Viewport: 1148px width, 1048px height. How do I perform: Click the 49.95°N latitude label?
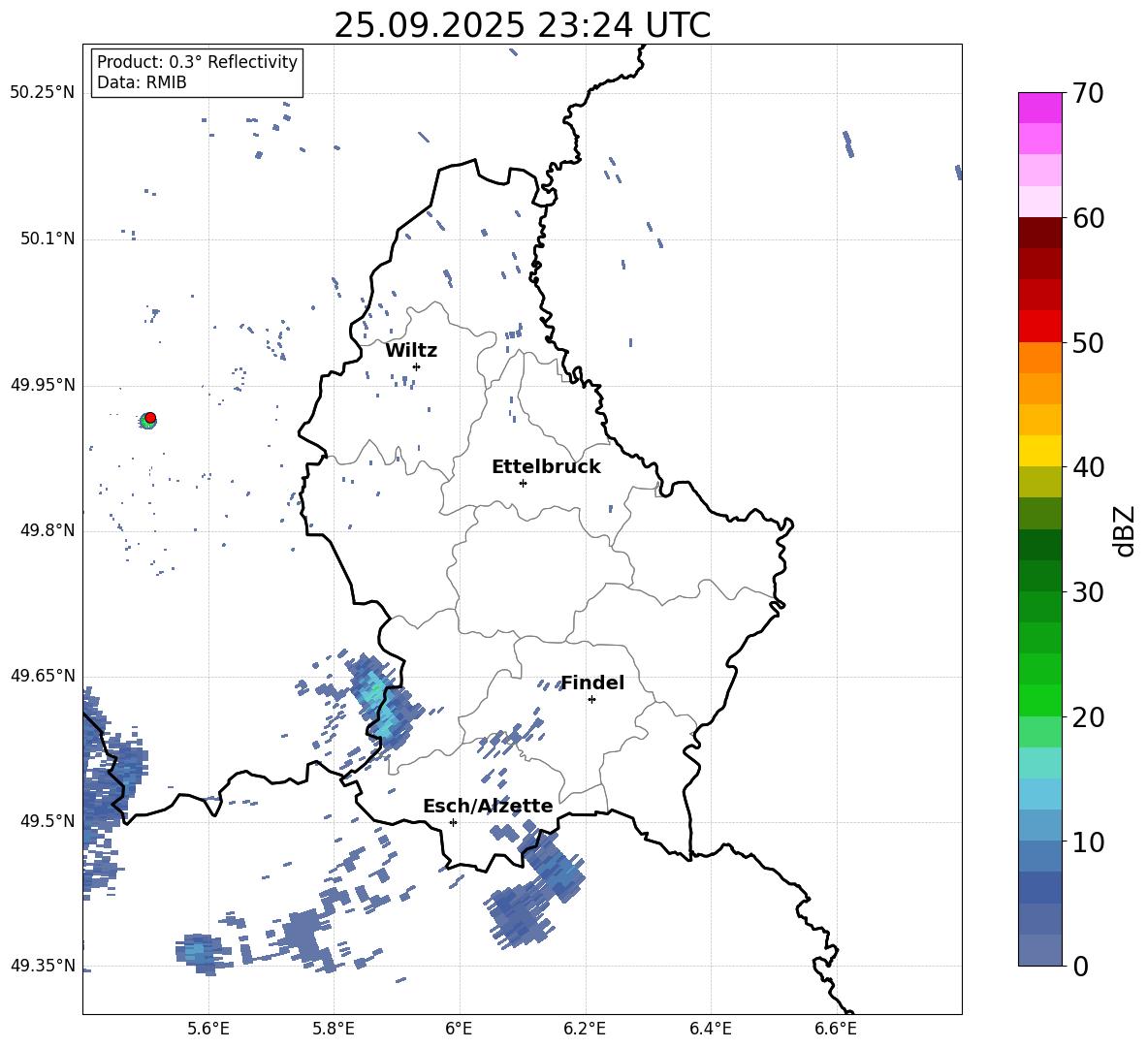click(43, 385)
